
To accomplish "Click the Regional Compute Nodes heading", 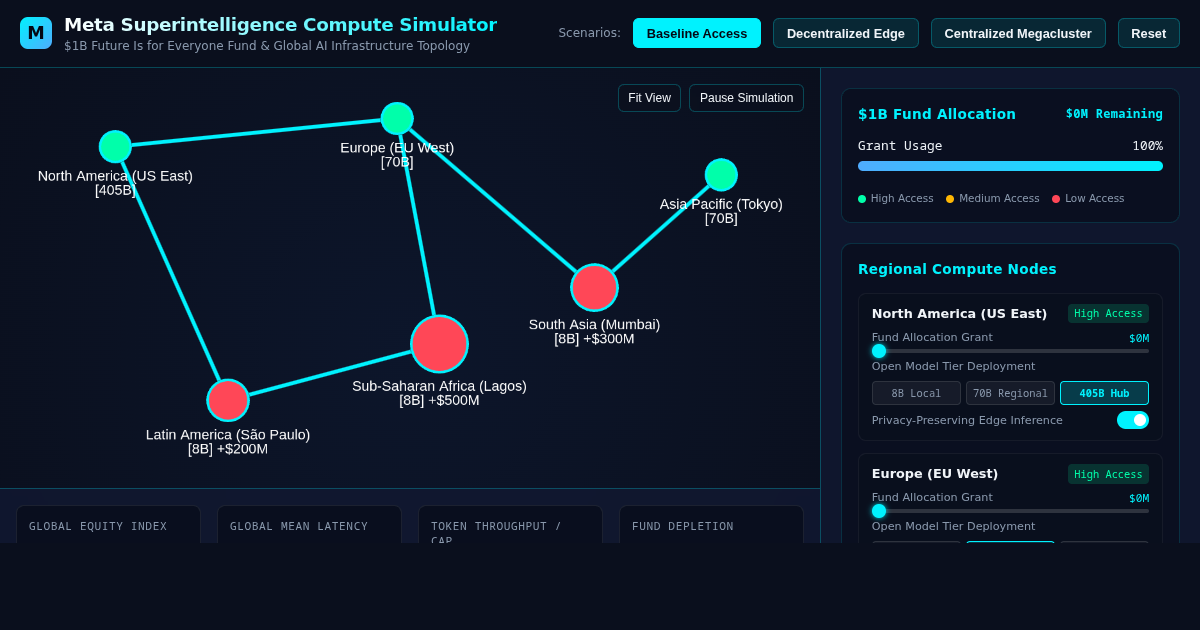I will click(957, 269).
